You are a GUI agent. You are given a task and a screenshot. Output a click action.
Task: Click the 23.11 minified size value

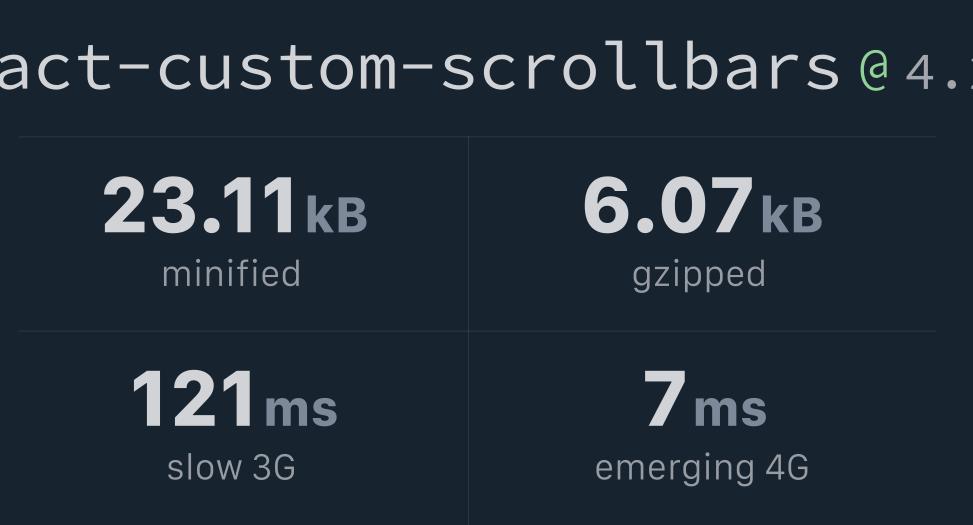pos(199,205)
